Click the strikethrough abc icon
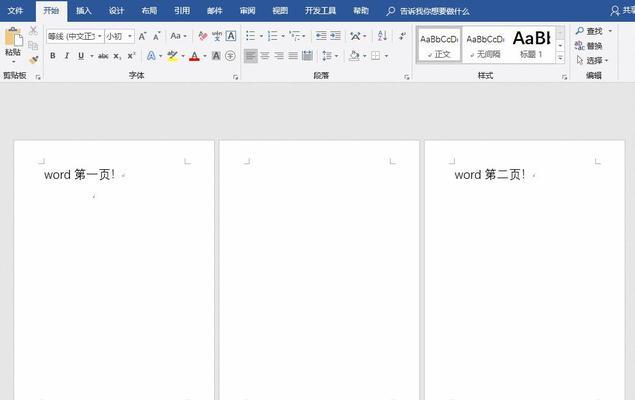 tap(103, 56)
